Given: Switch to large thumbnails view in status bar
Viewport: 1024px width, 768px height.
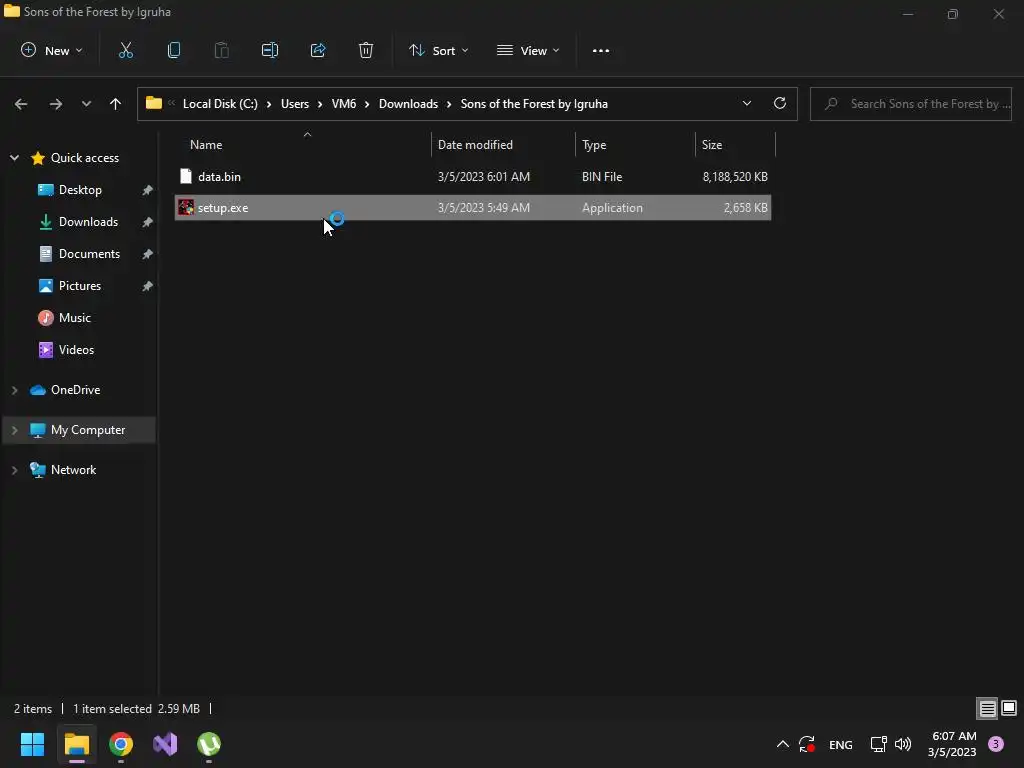Looking at the screenshot, I should (1009, 708).
